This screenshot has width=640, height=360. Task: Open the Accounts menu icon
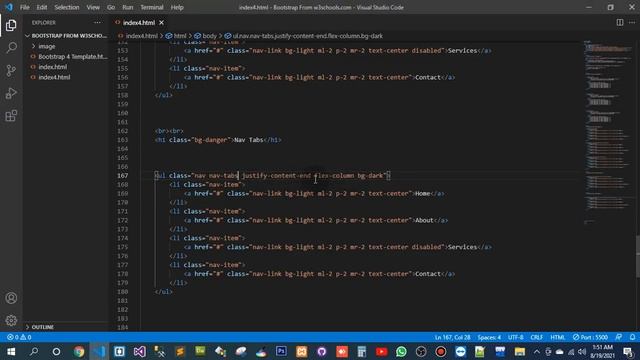pos(11,298)
